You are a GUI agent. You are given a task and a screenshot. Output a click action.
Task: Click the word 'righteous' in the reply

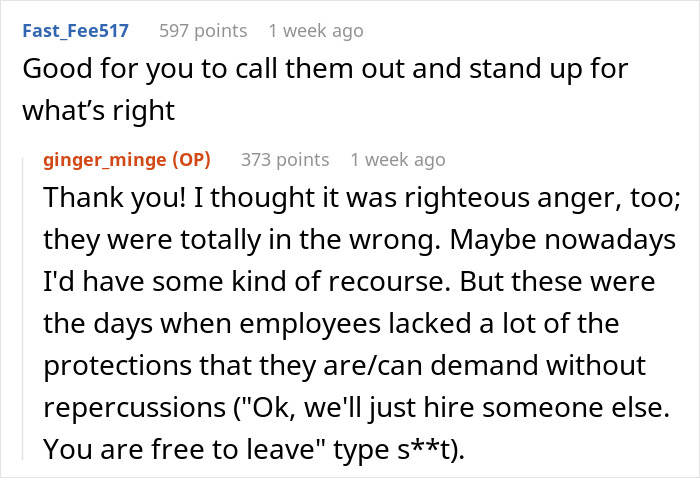(467, 198)
